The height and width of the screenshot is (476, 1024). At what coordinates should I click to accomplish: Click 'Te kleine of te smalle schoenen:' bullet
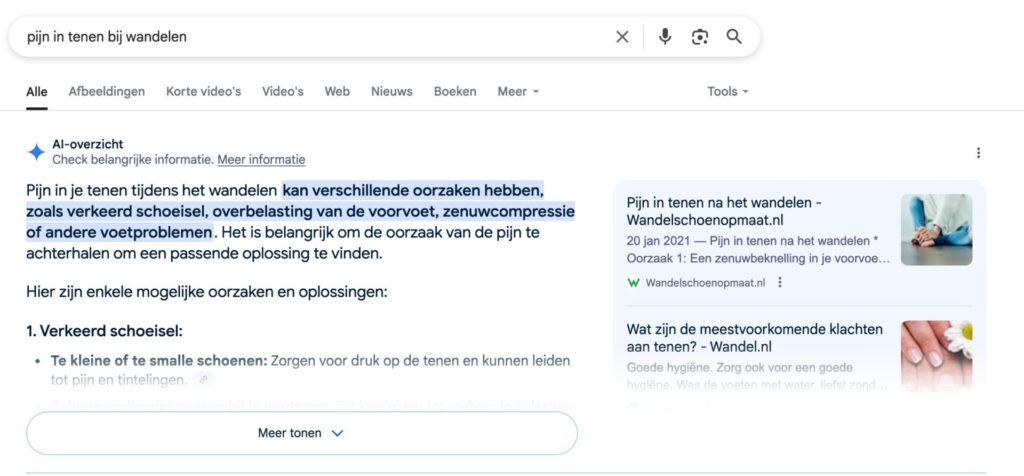click(159, 361)
